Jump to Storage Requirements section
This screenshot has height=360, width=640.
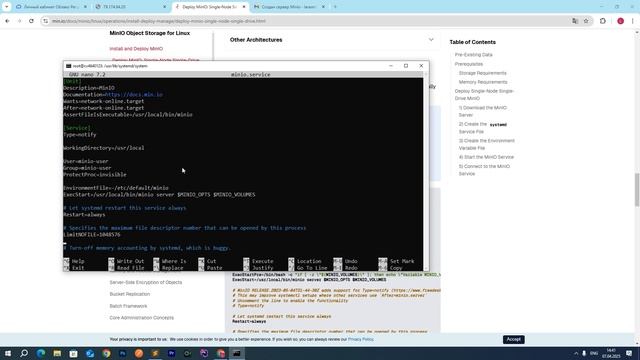point(482,73)
